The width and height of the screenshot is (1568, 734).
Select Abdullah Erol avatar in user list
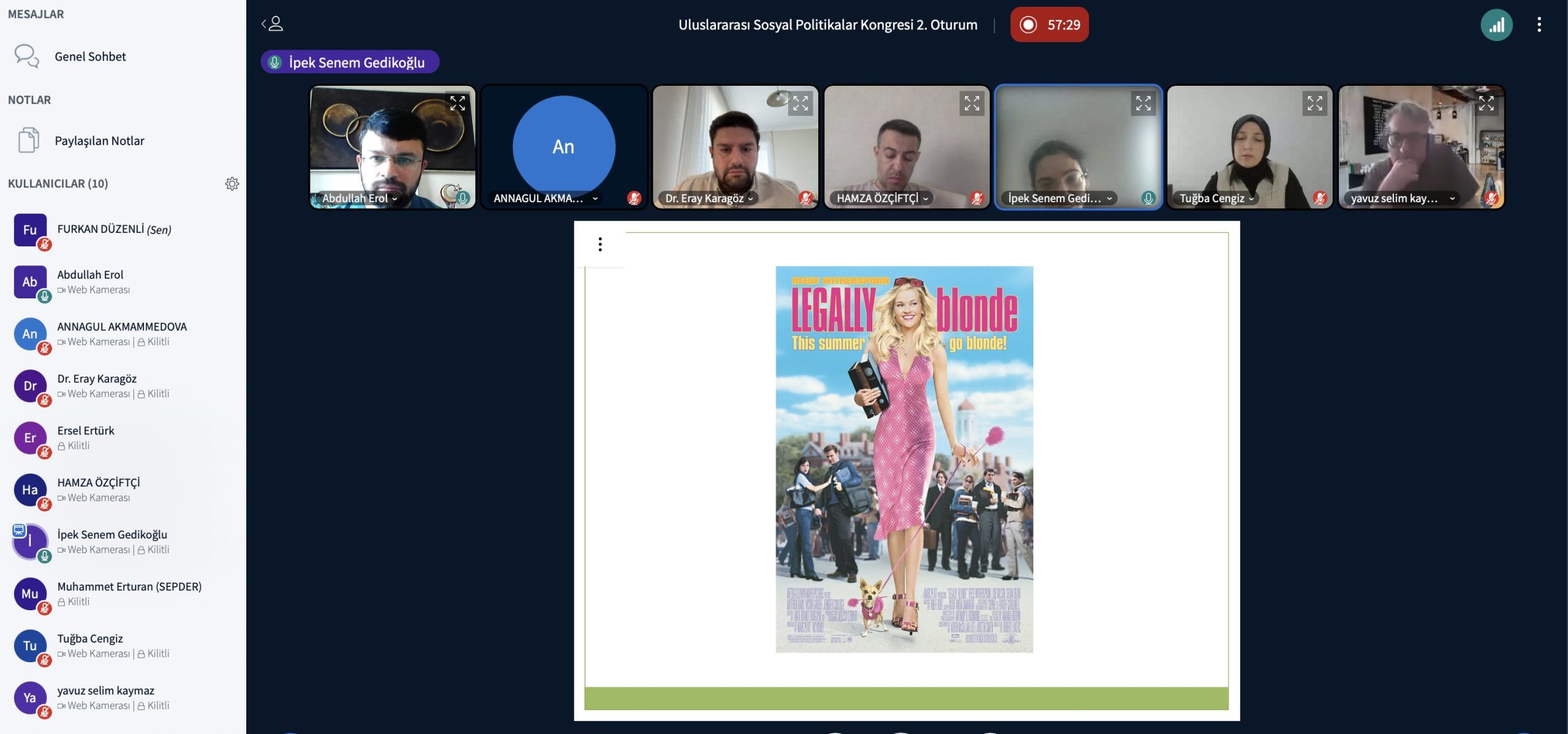[30, 282]
